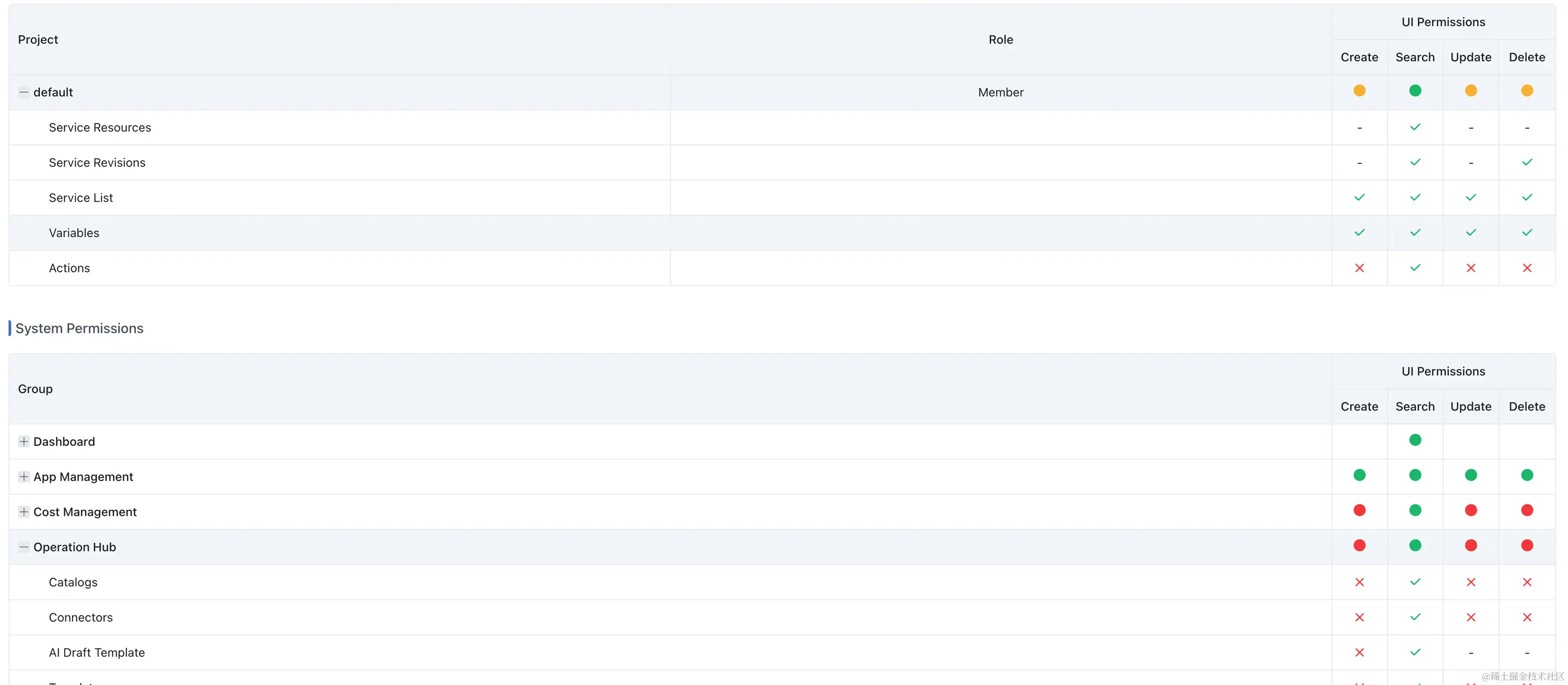Click green Search dot in default row
Screen dimensions: 1568x685
[1415, 91]
